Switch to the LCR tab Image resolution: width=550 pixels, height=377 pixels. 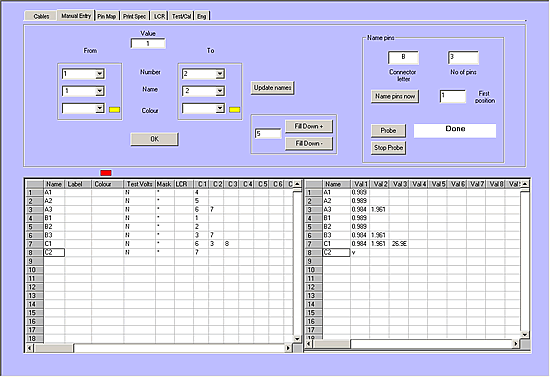160,16
